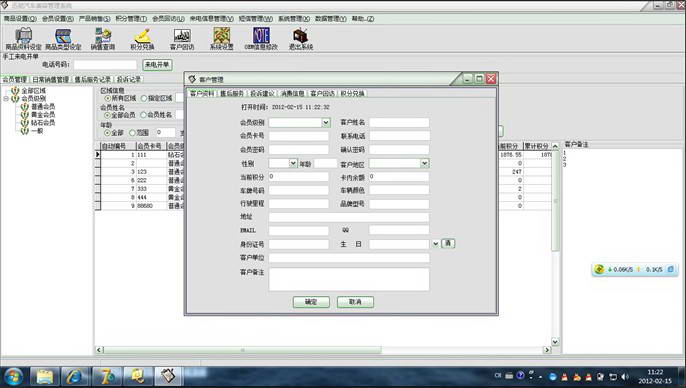Open the 系统管理 menu
Viewport: 686px width, 388px height.
[294, 19]
